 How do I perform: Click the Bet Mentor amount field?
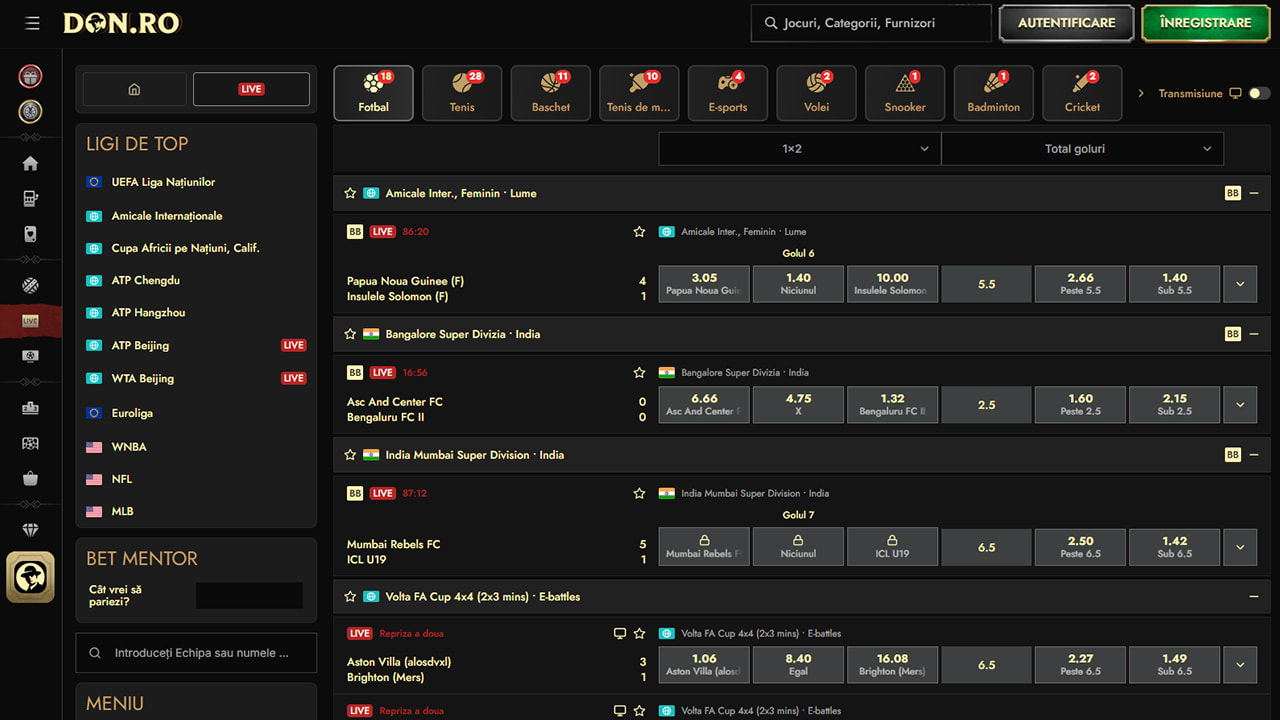click(x=249, y=596)
